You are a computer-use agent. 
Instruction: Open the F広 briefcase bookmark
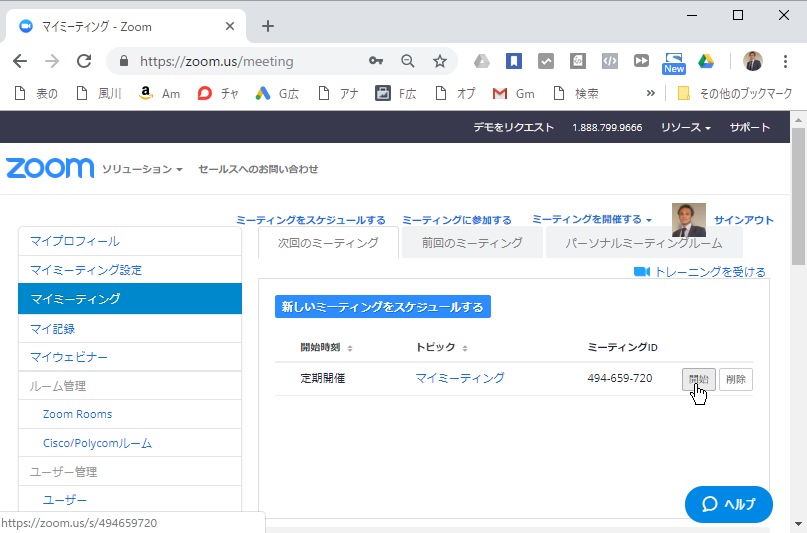(x=395, y=94)
